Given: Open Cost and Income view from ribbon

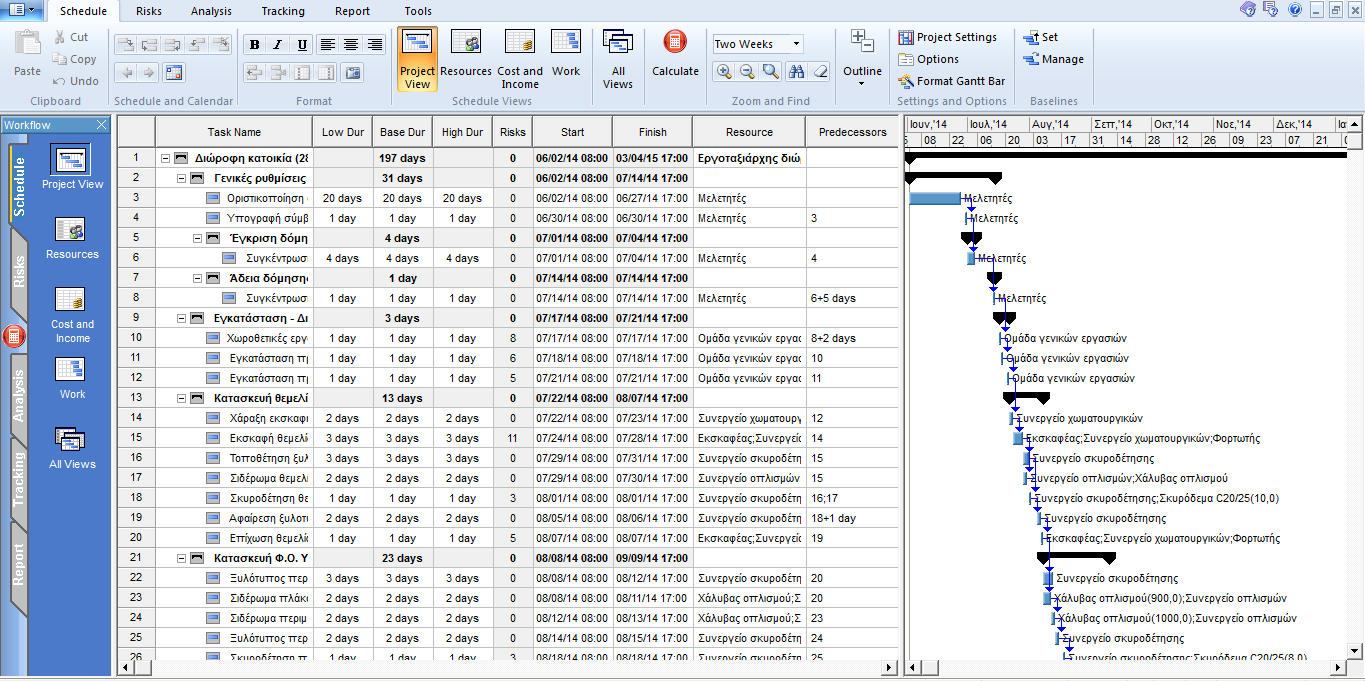Looking at the screenshot, I should (520, 59).
